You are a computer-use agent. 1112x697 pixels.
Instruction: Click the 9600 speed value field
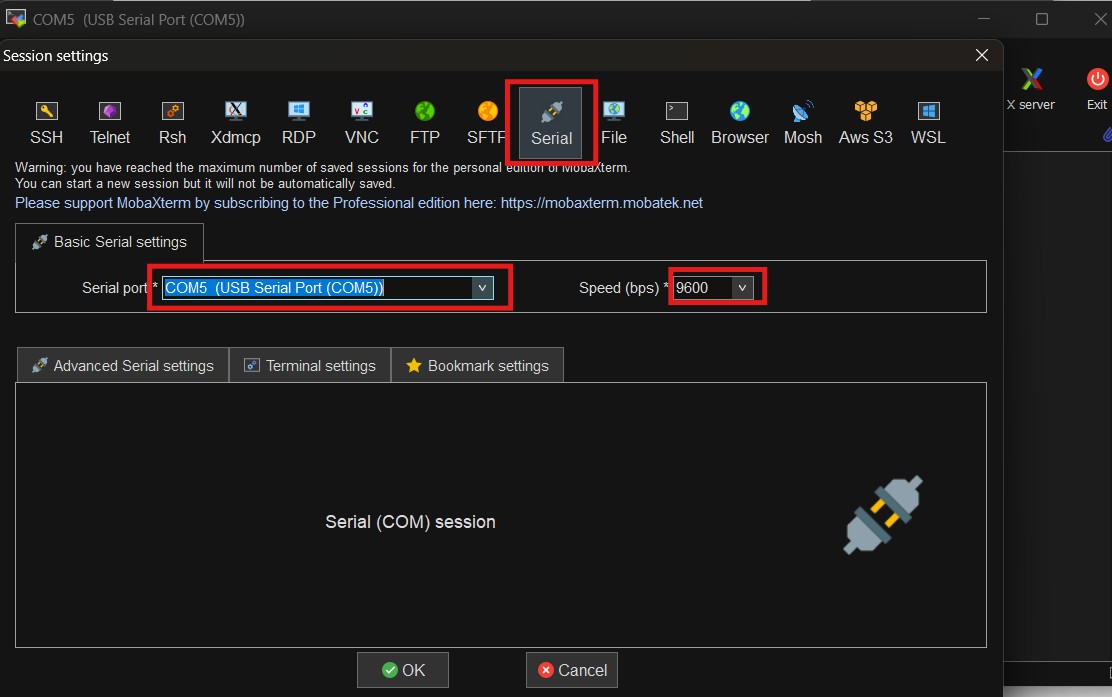point(703,288)
